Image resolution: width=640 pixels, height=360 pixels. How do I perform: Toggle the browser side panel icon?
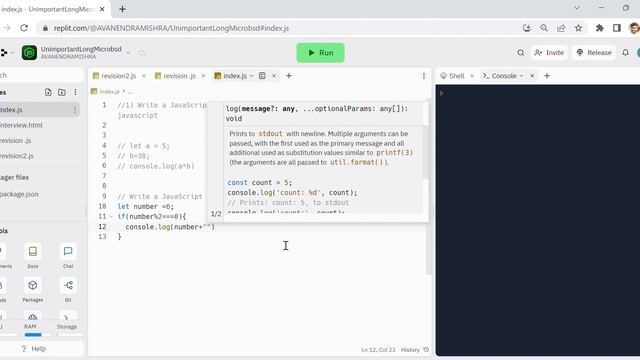[x=617, y=28]
